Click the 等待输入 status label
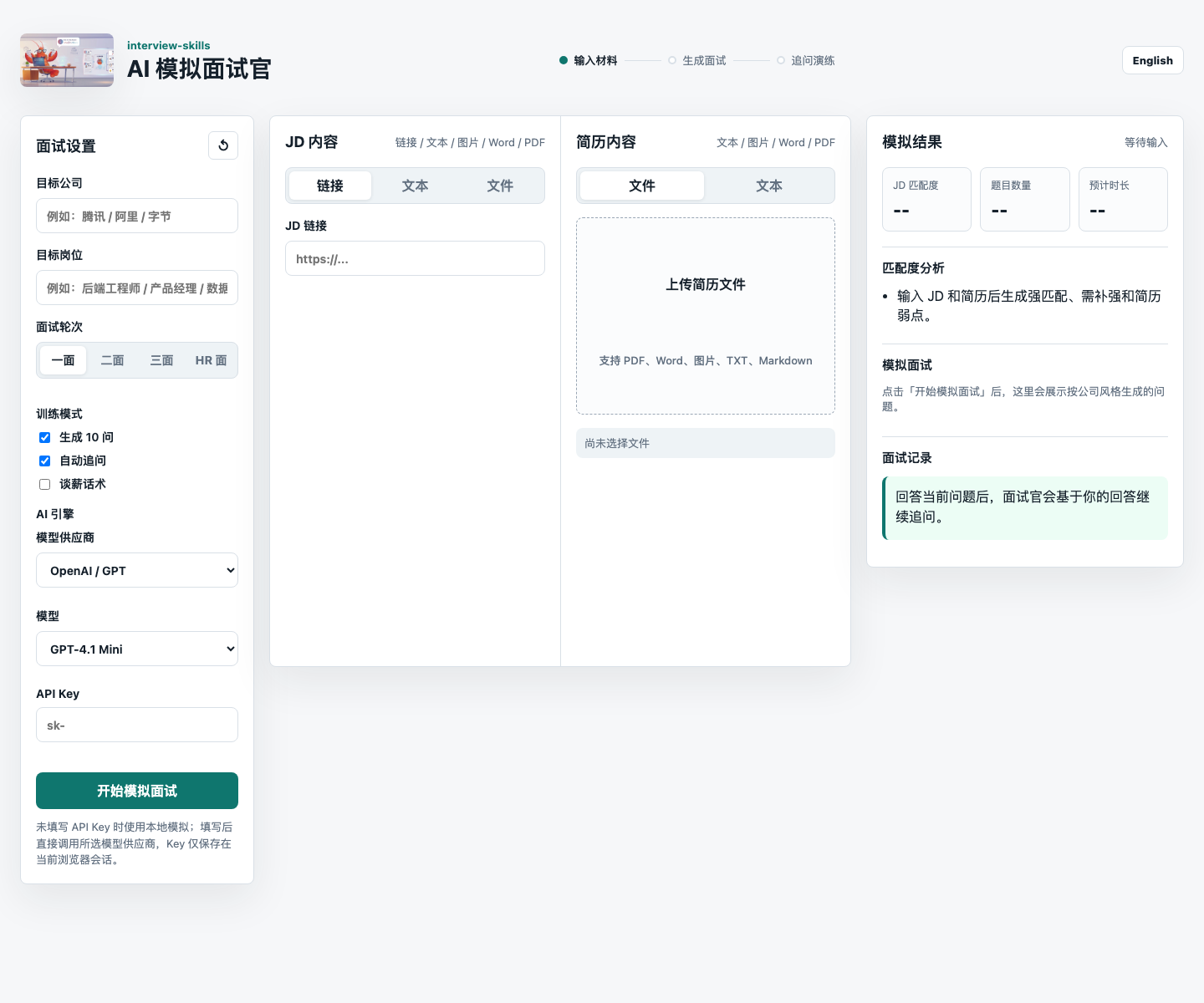Image resolution: width=1204 pixels, height=1003 pixels. (1146, 142)
